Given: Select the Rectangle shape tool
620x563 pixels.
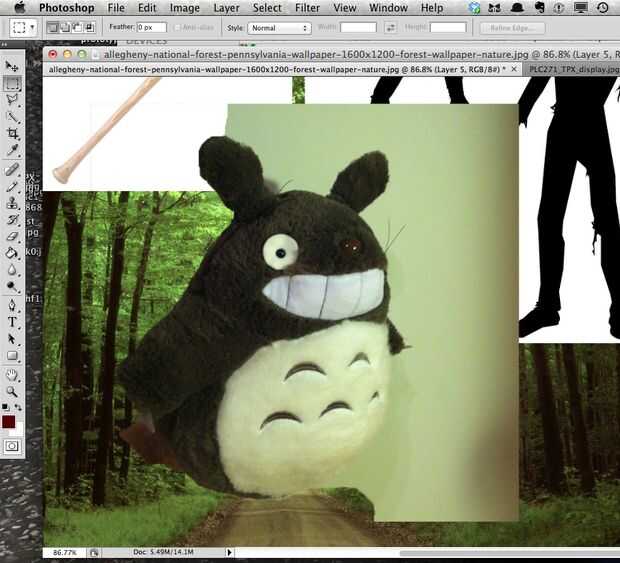Looking at the screenshot, I should (x=12, y=356).
